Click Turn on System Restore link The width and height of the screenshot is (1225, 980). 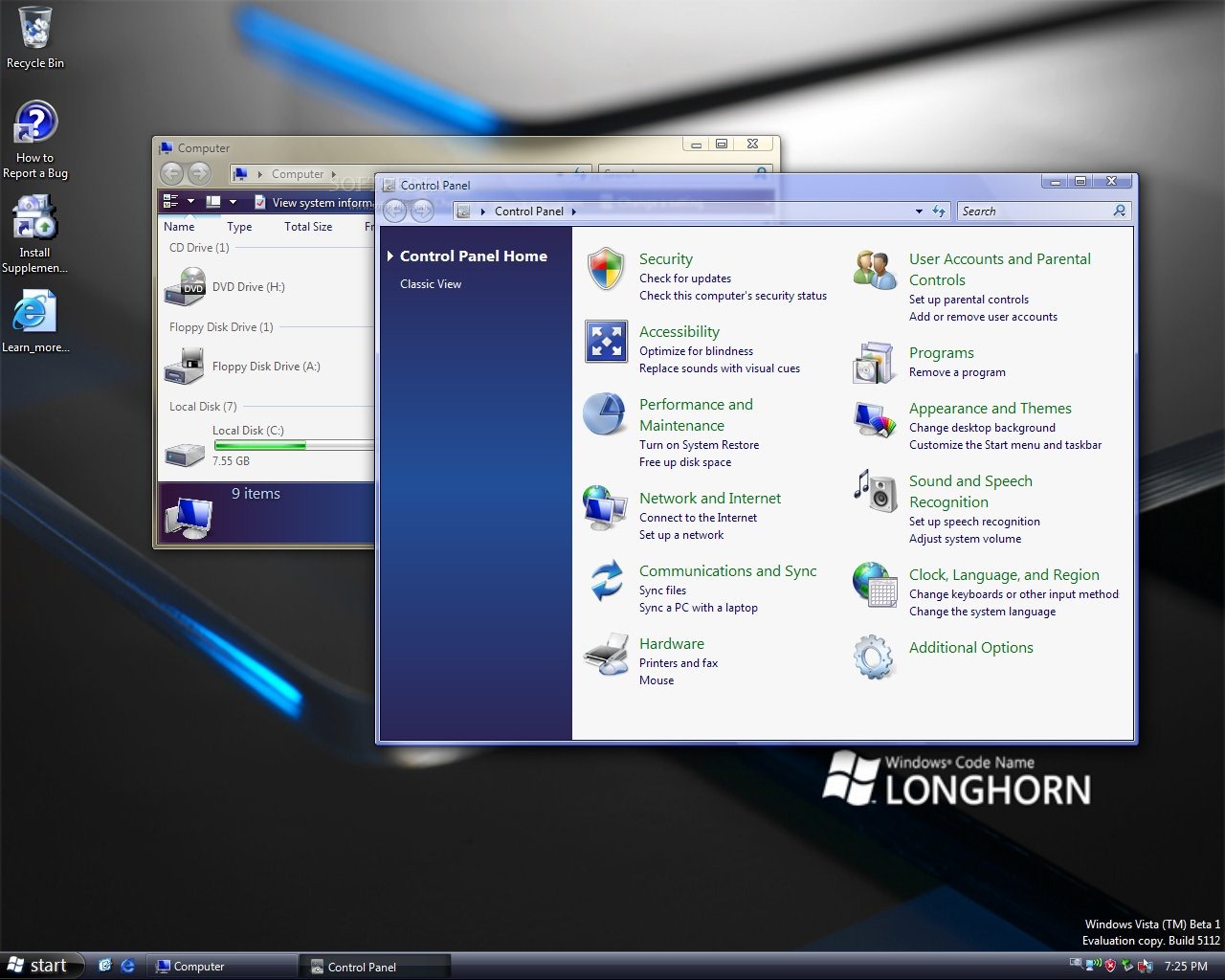tap(699, 445)
